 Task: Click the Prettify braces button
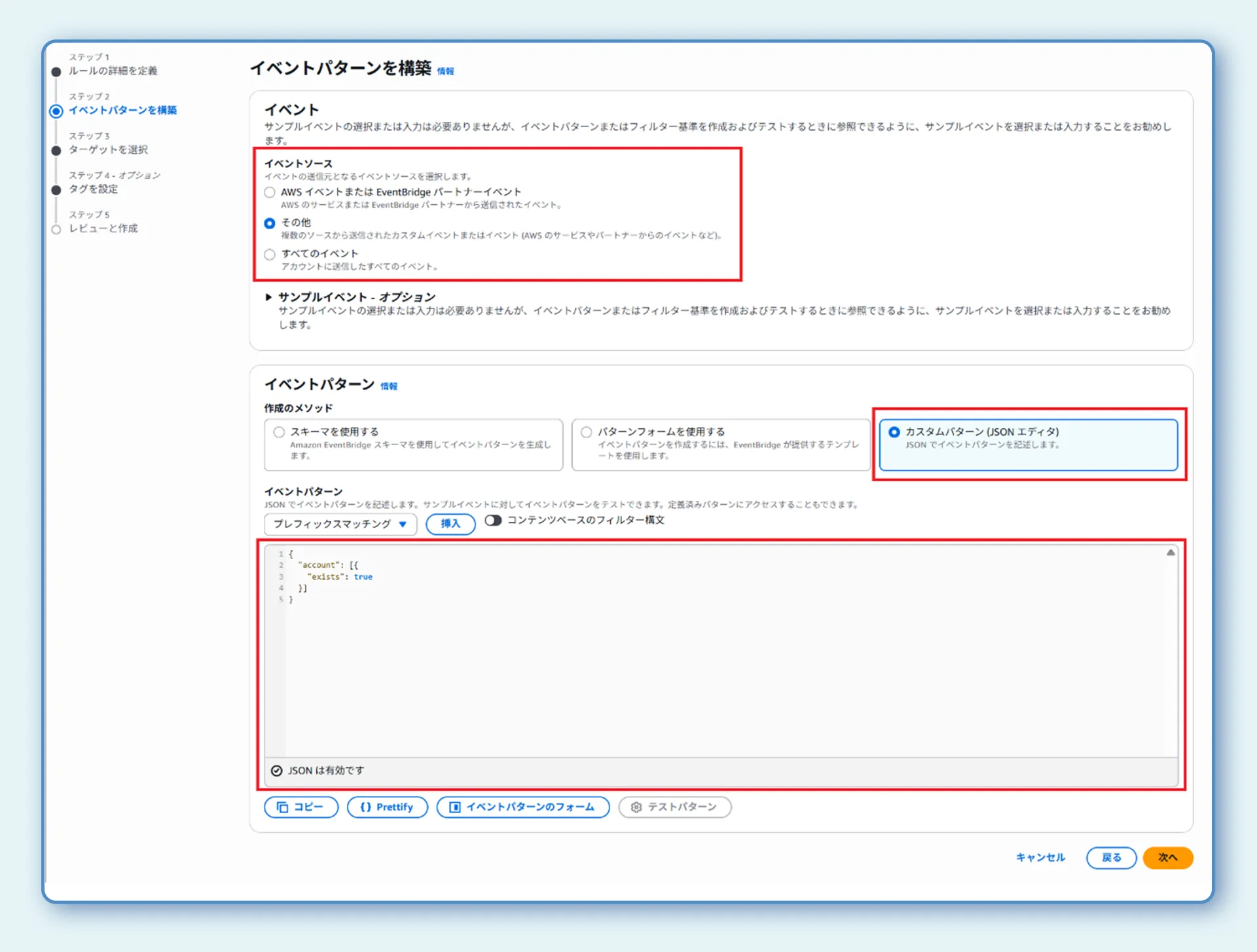point(387,807)
